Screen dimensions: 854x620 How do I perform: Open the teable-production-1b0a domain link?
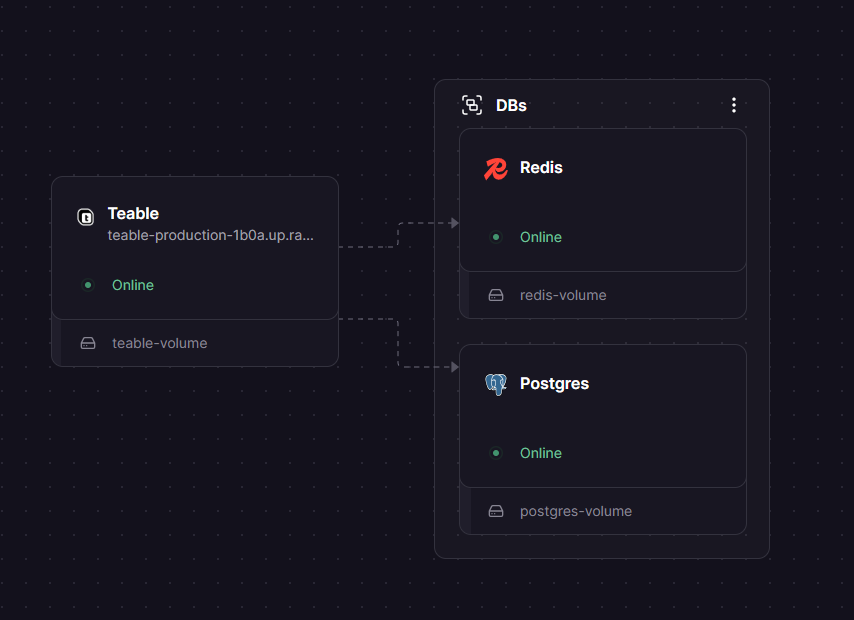tap(210, 235)
